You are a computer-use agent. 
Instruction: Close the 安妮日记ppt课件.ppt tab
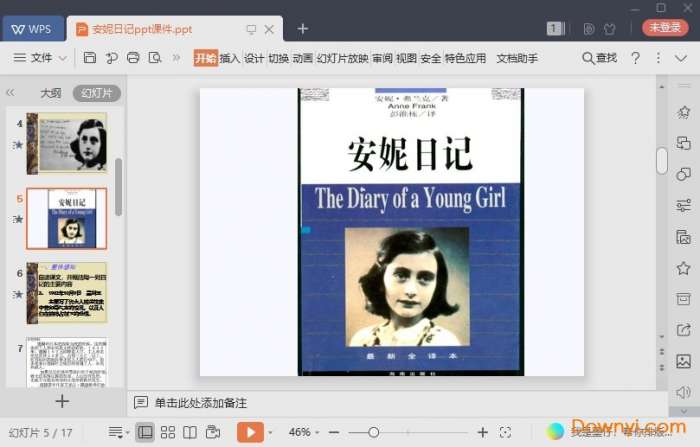pos(269,29)
